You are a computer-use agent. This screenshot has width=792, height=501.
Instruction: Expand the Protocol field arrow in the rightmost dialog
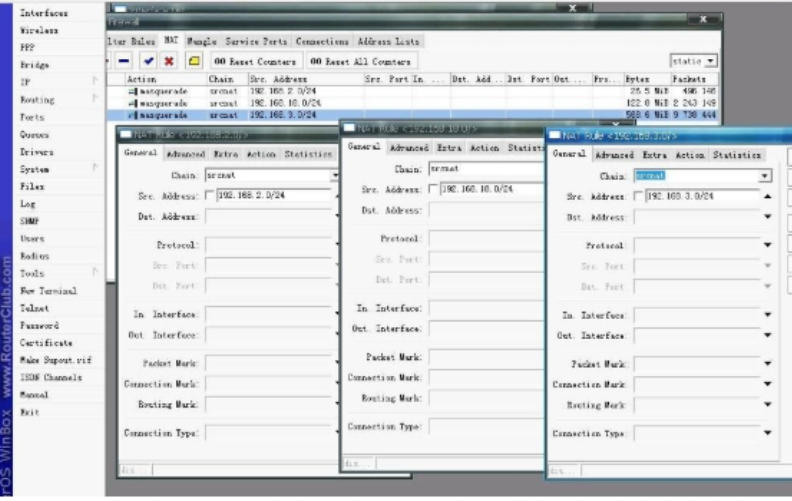coord(767,245)
